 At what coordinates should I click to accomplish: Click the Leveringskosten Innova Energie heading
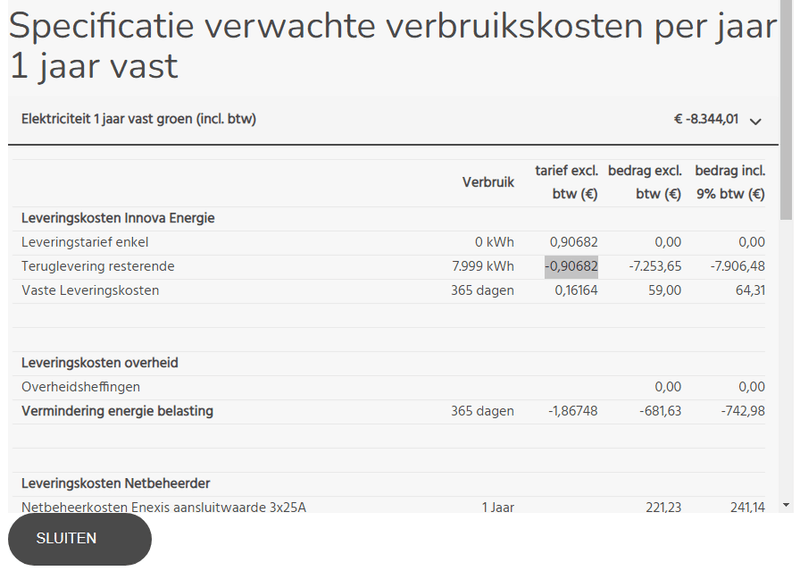pyautogui.click(x=118, y=218)
